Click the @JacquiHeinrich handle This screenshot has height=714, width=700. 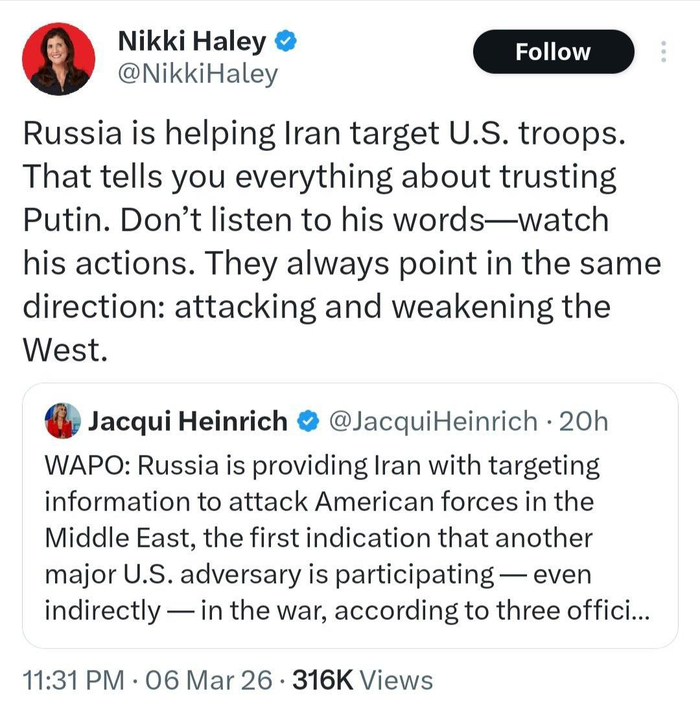coord(432,422)
